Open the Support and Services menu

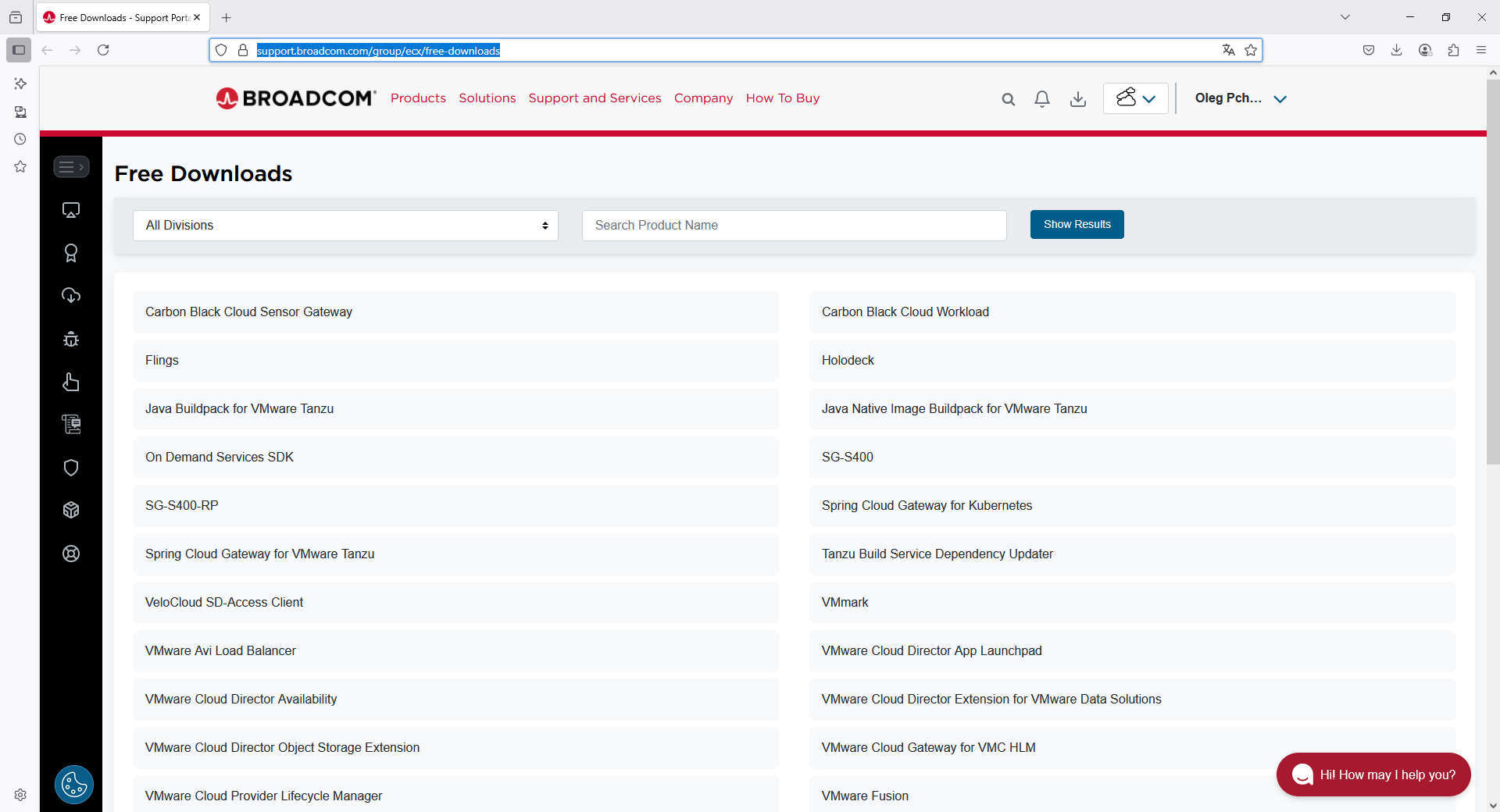[x=595, y=98]
